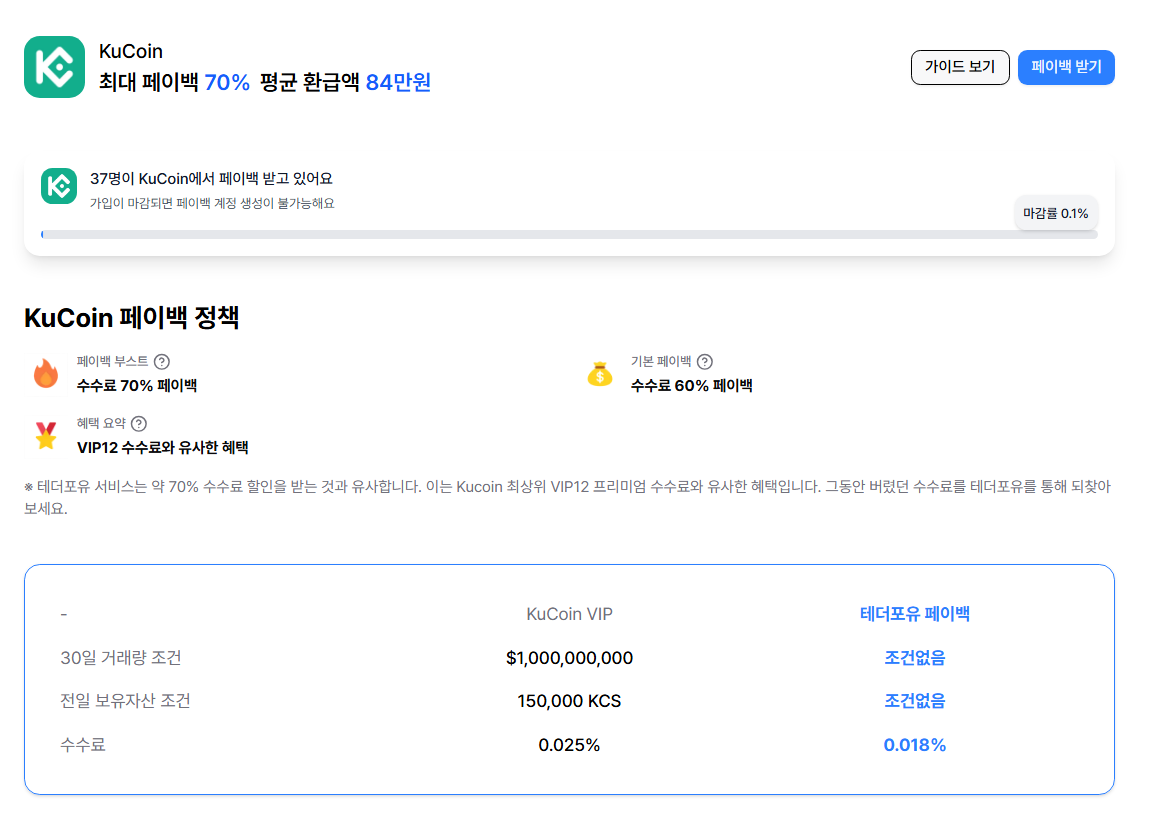Click the 수수료 60% 페이백 text

coord(691,385)
